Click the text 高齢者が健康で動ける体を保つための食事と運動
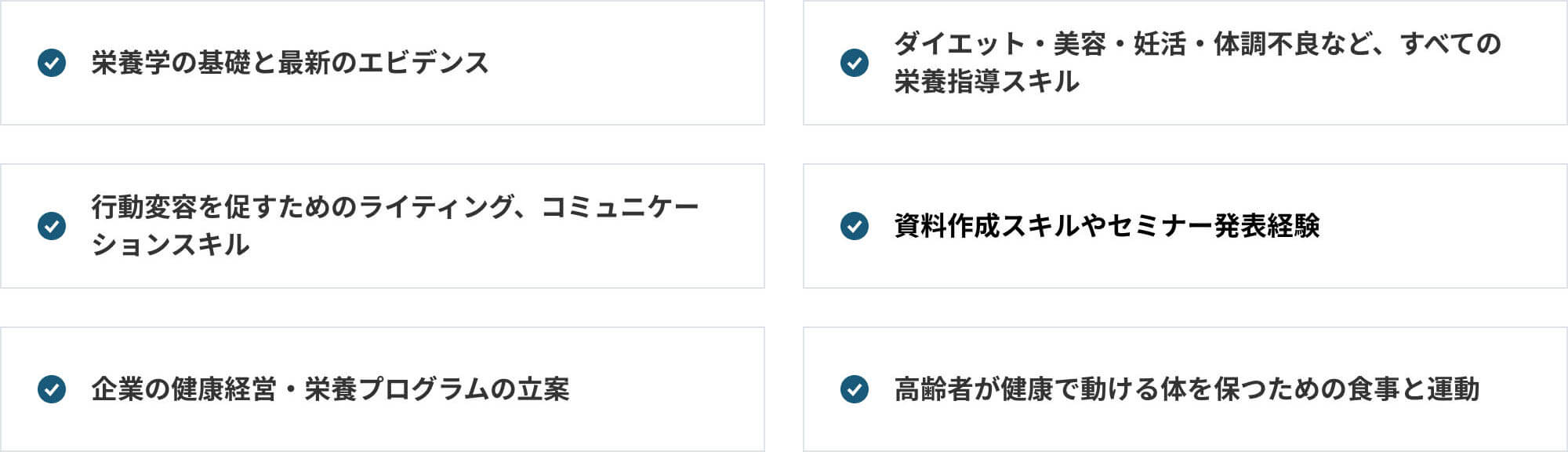The image size is (1568, 452). point(1187,389)
